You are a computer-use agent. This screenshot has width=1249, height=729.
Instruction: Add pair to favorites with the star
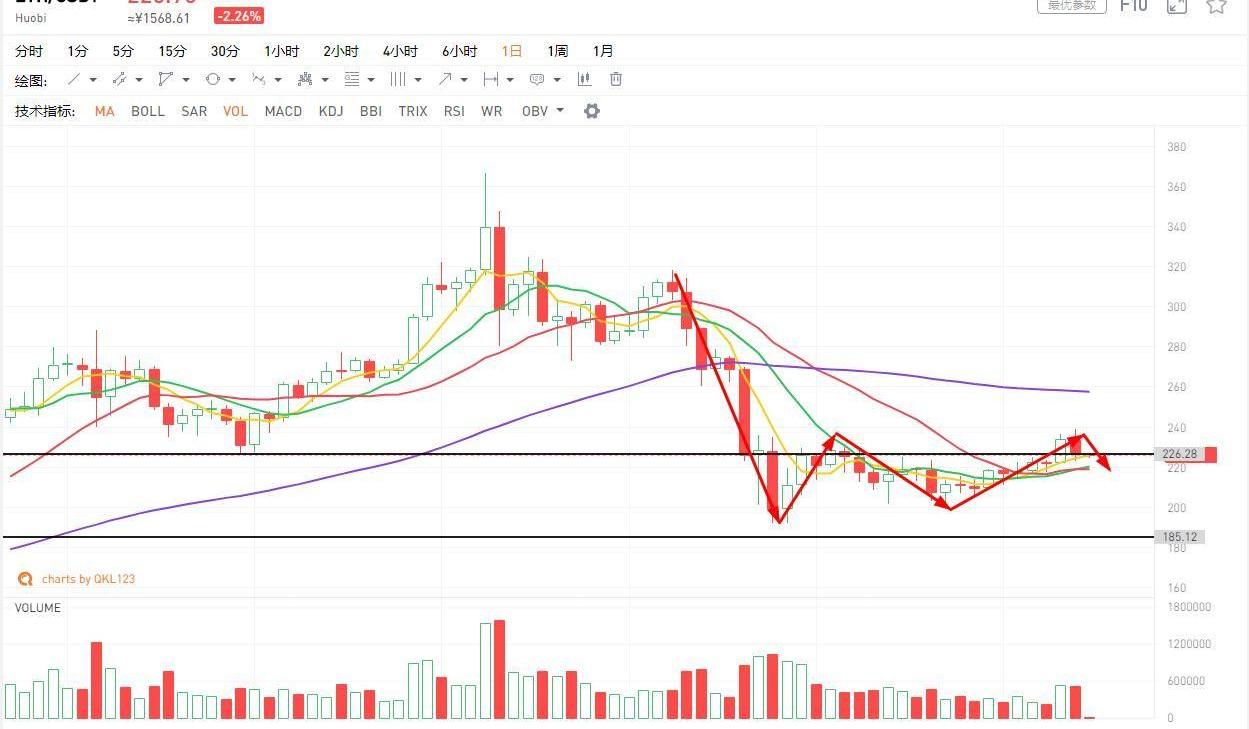click(x=1216, y=6)
